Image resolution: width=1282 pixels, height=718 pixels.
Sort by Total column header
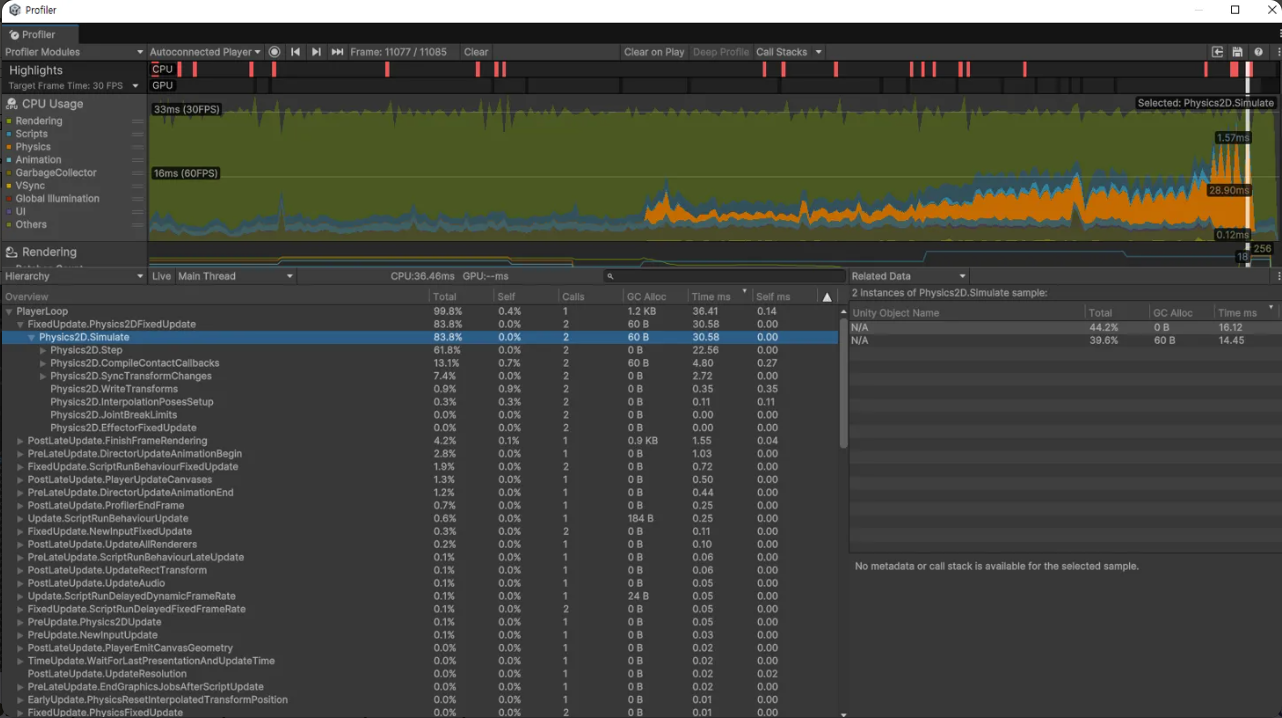pos(461,297)
